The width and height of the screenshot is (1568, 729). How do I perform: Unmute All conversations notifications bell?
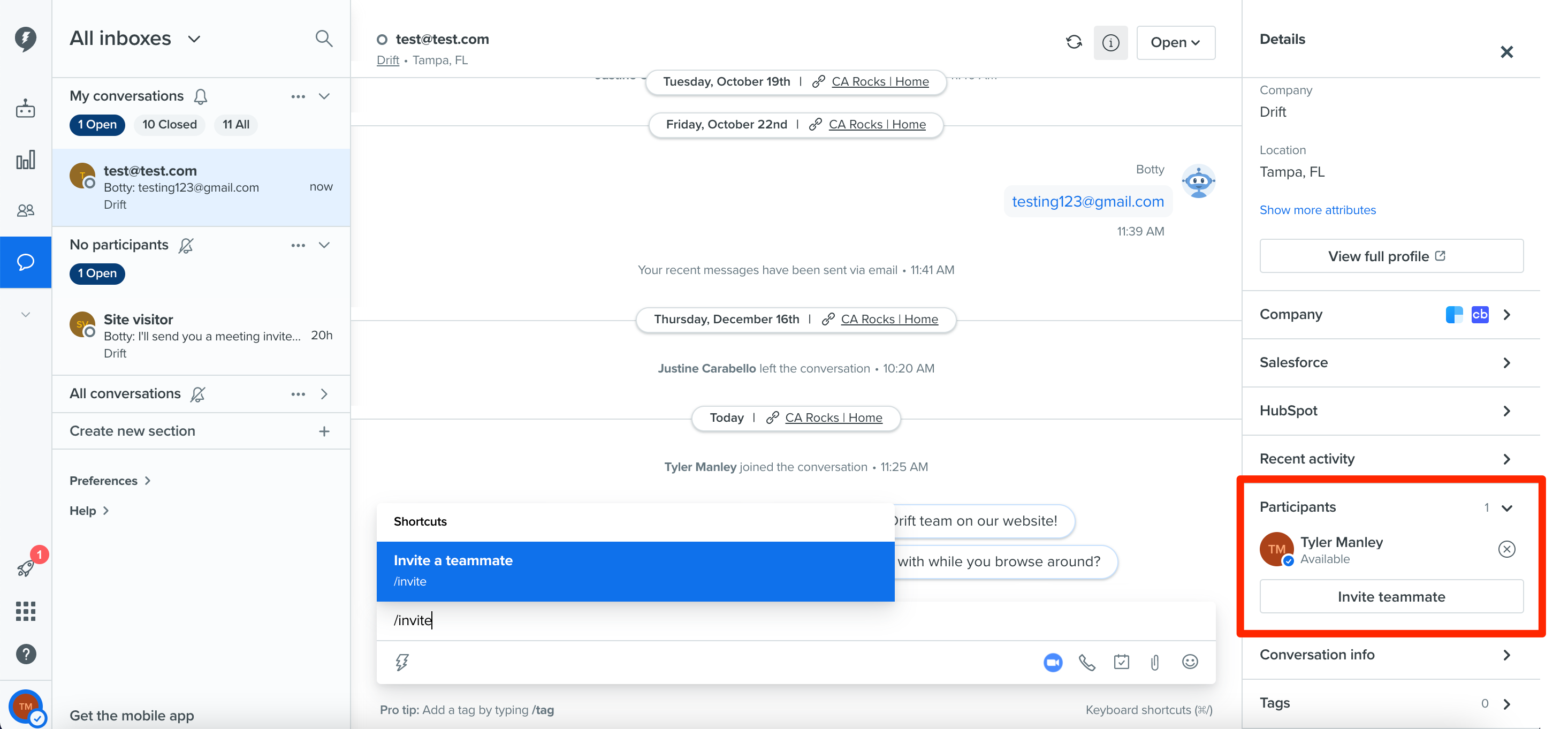tap(198, 394)
